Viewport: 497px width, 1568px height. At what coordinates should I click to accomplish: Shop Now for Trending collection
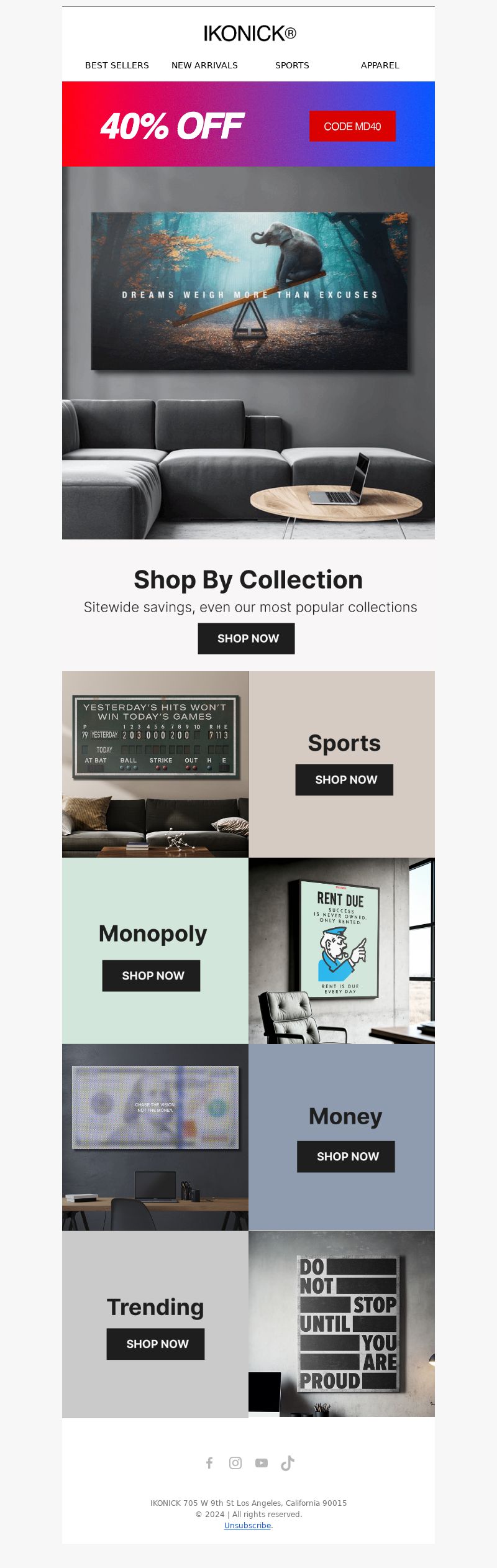coord(155,1344)
